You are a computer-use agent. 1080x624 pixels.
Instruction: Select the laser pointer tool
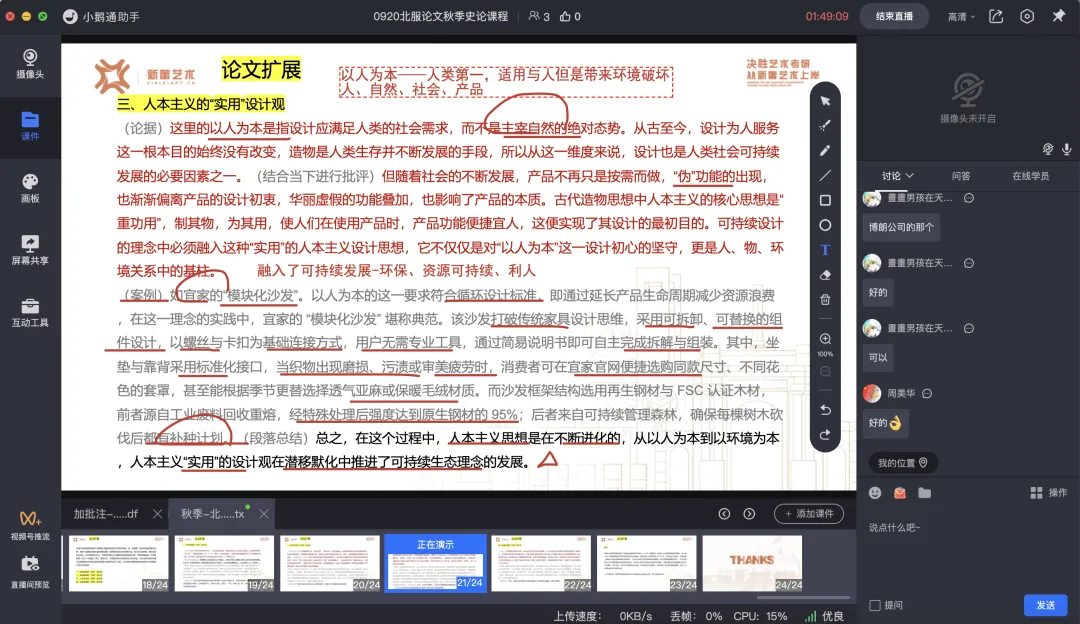[825, 125]
